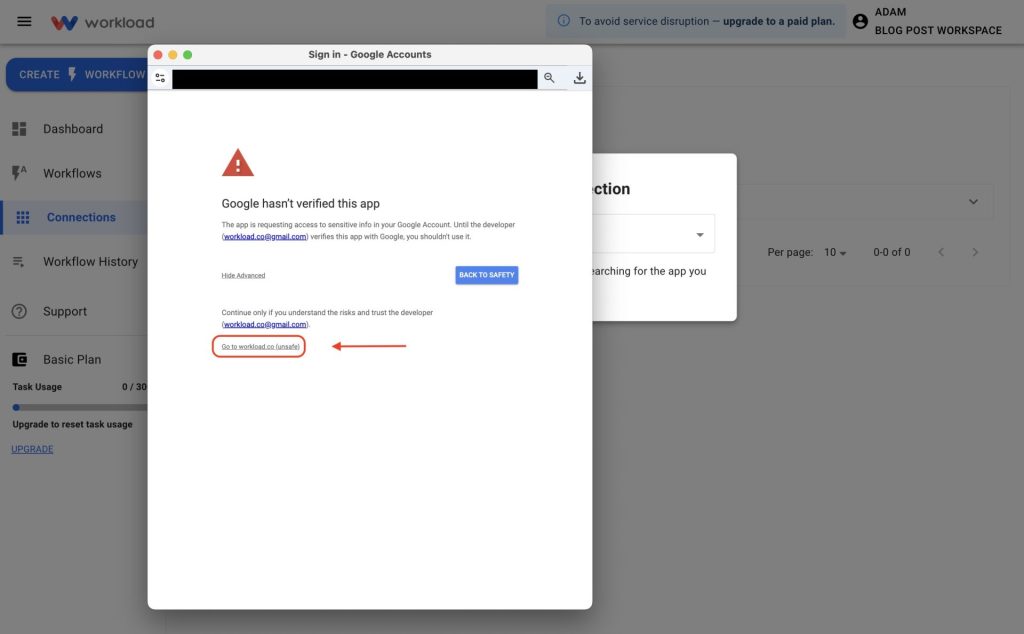Click the Workflow History list icon
This screenshot has height=634, width=1024.
[x=19, y=262]
